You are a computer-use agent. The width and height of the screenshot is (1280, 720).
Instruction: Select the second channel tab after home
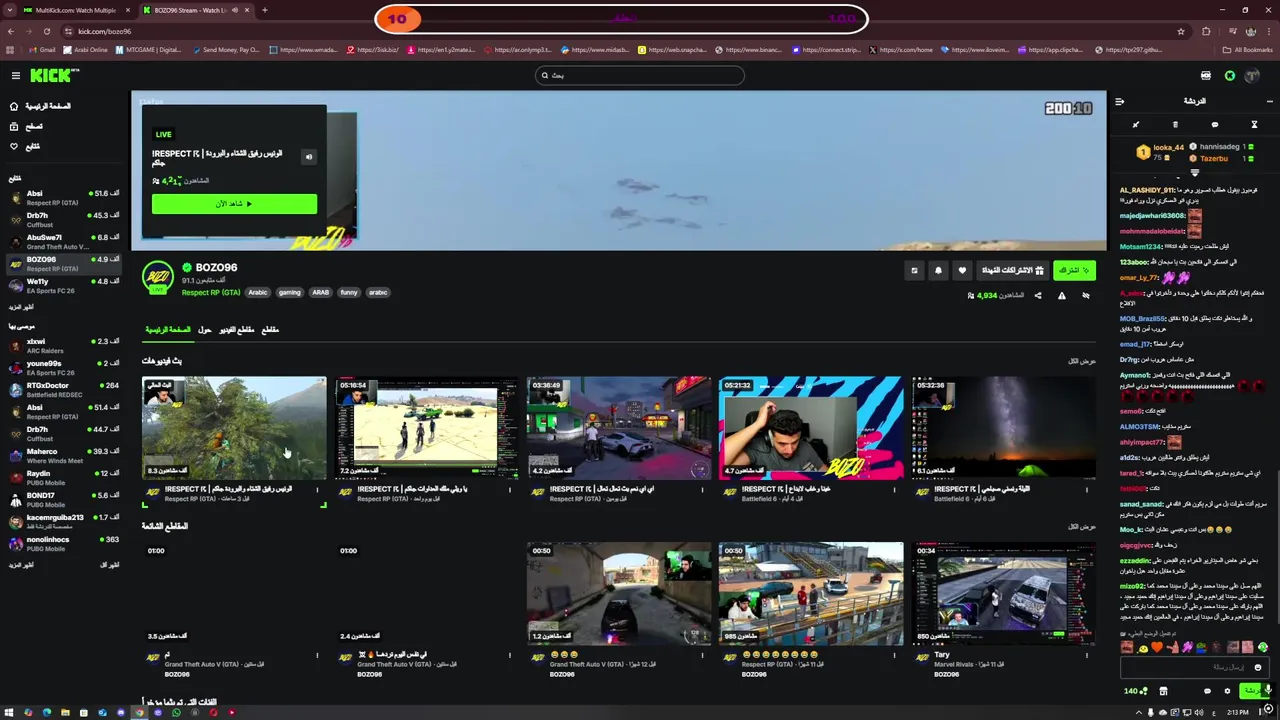click(205, 330)
